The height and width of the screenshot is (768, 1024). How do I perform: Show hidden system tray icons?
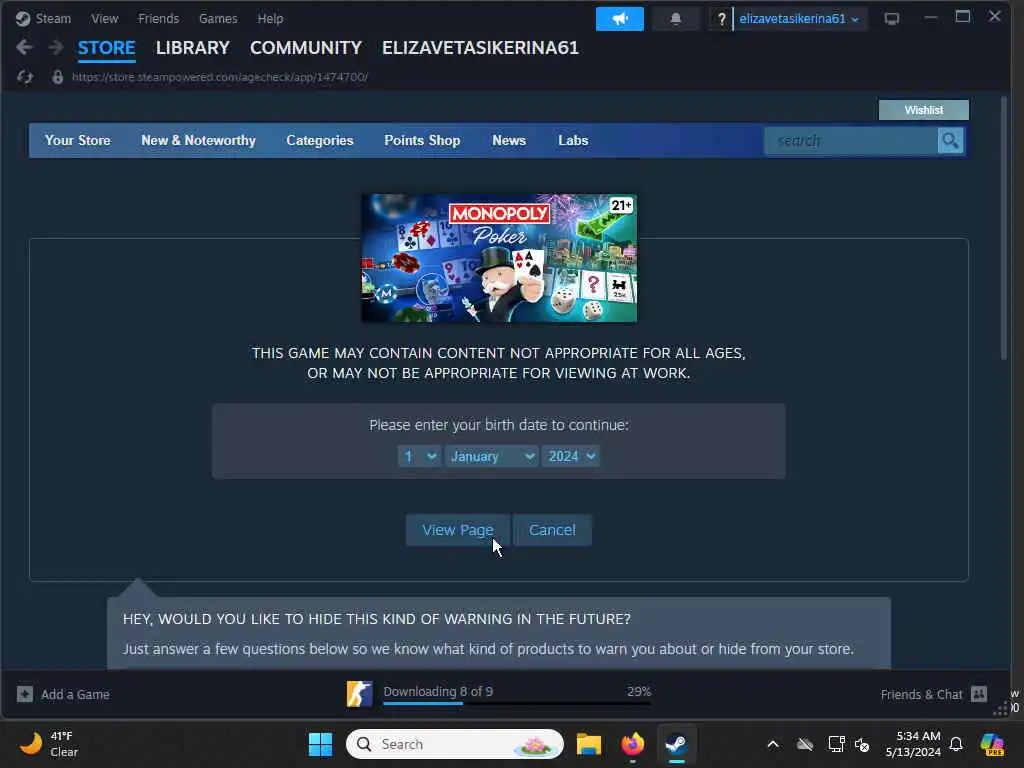773,744
